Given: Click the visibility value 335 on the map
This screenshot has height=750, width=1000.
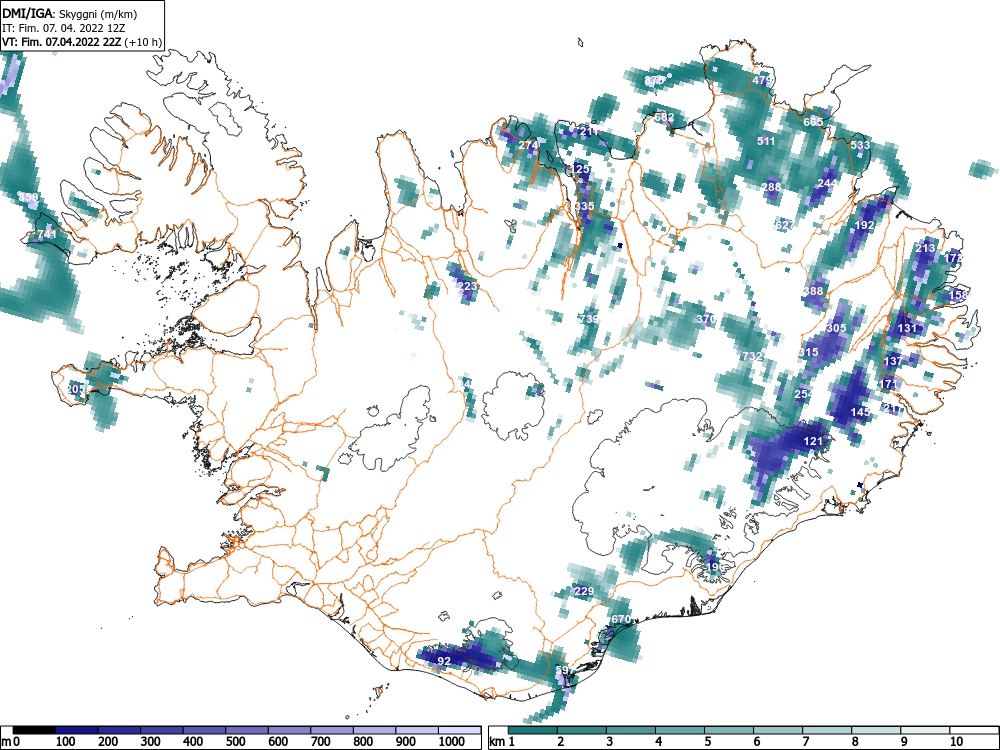Looking at the screenshot, I should click(x=584, y=206).
